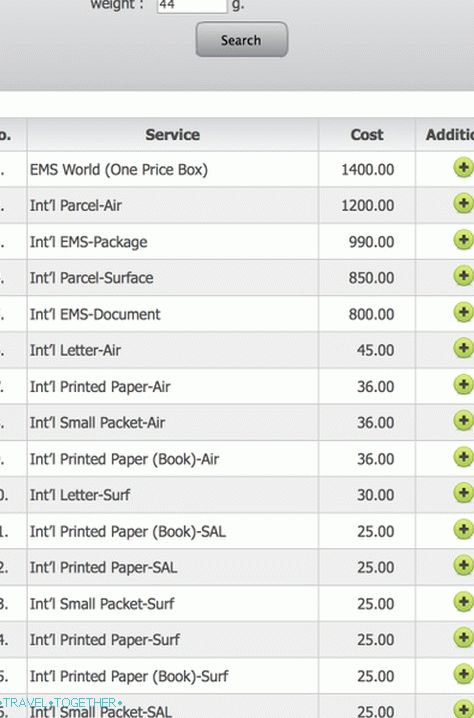Image resolution: width=474 pixels, height=718 pixels.
Task: Click plus icon for Int'l Letter-Air
Action: tap(463, 348)
